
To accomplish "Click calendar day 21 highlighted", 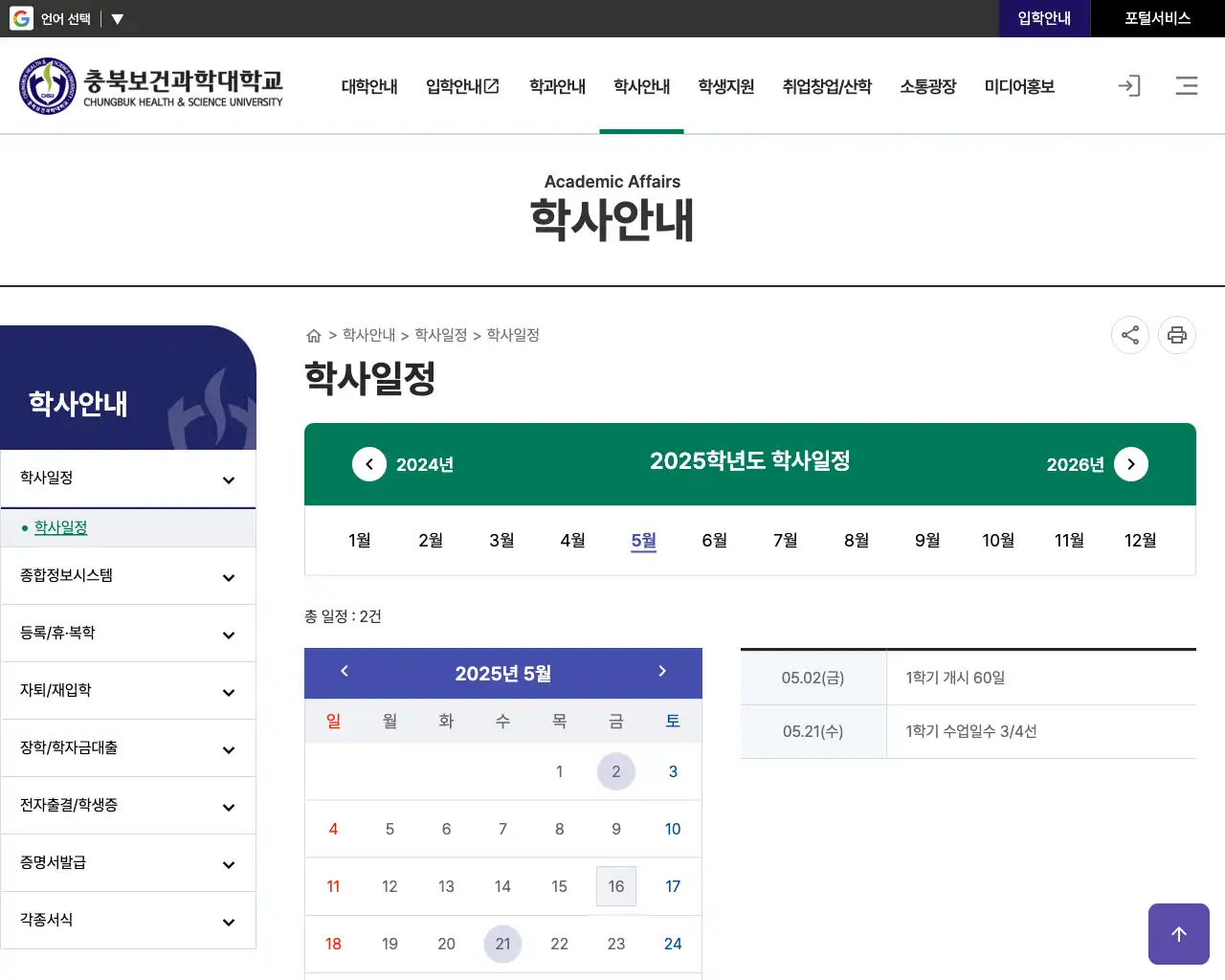I will coord(502,944).
